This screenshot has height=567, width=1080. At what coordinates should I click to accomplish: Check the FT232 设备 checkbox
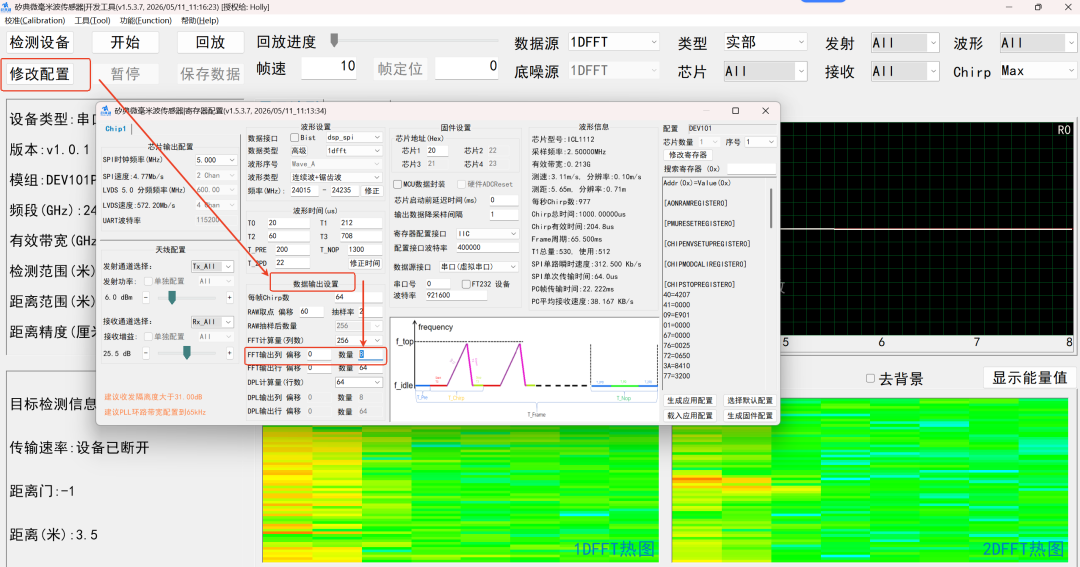click(x=466, y=284)
